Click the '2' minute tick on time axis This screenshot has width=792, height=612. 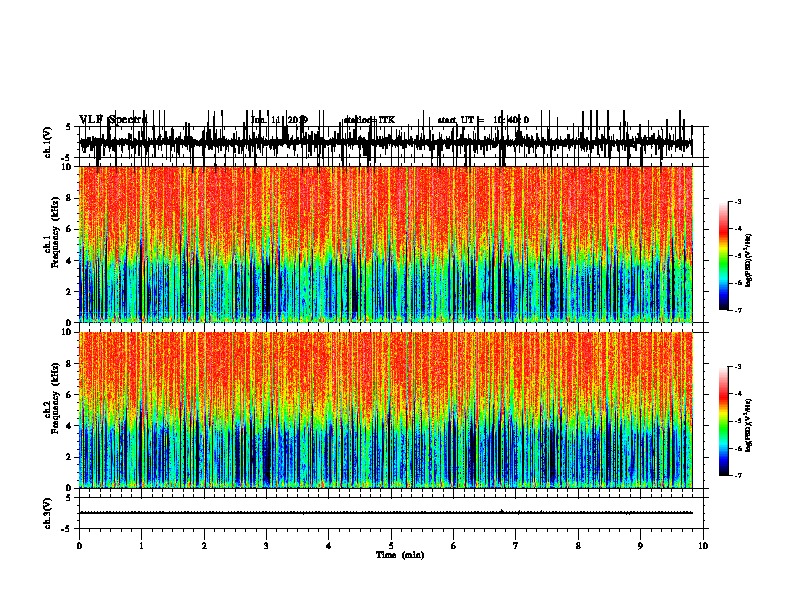pos(204,546)
